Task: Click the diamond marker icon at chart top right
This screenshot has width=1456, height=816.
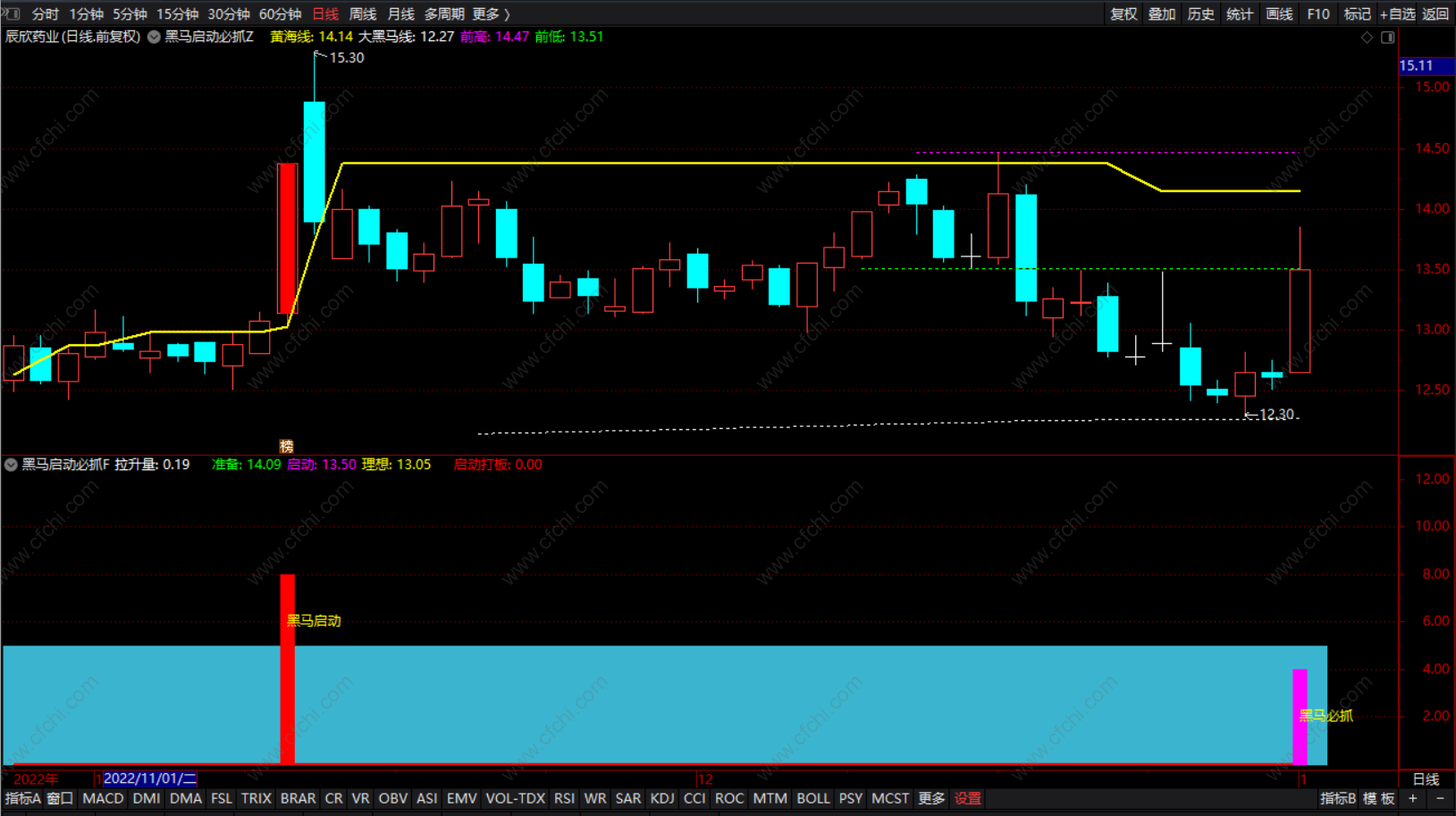Action: [x=1367, y=38]
